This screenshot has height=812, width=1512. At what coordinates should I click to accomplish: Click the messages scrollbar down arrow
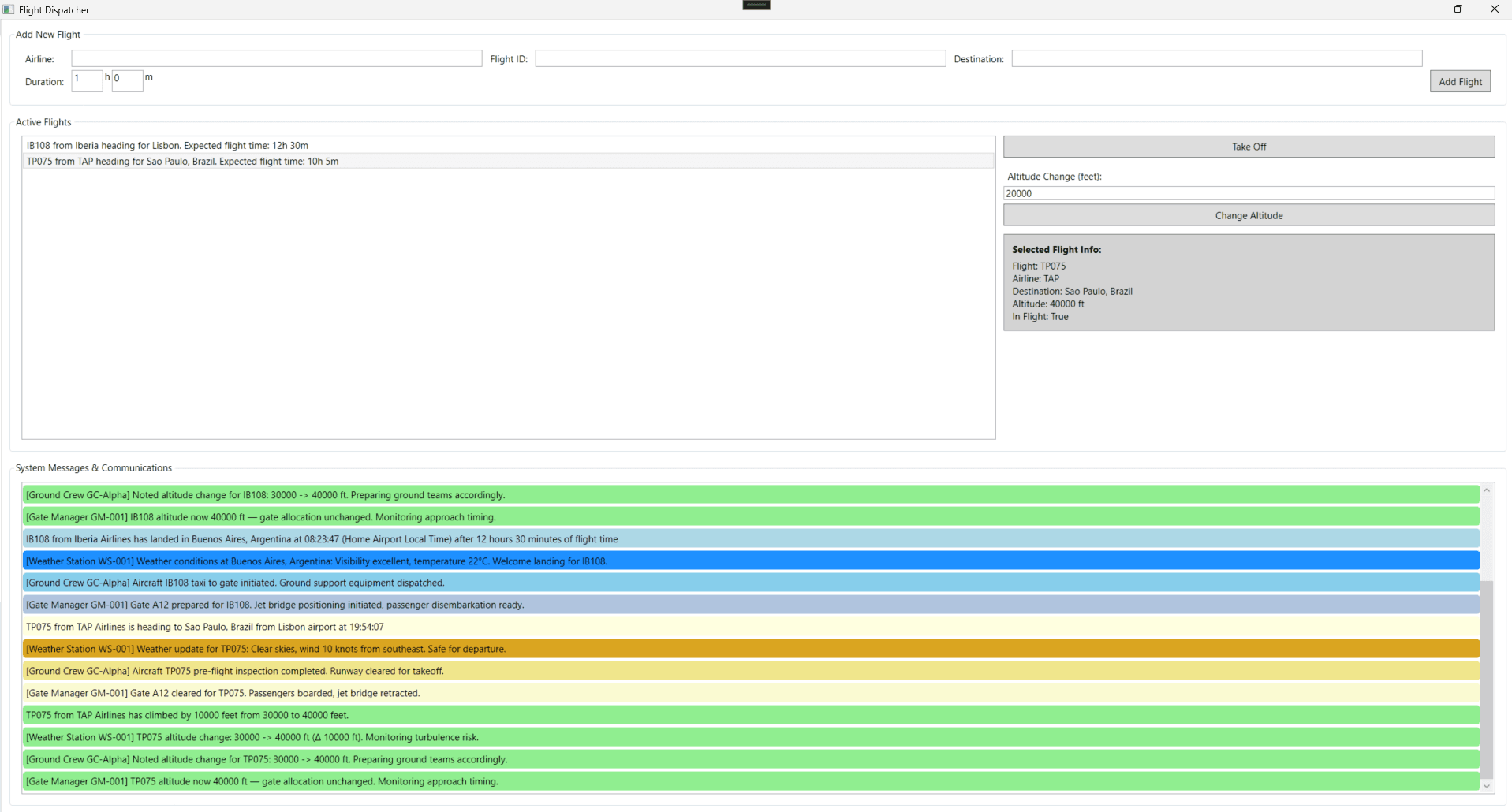(x=1487, y=786)
